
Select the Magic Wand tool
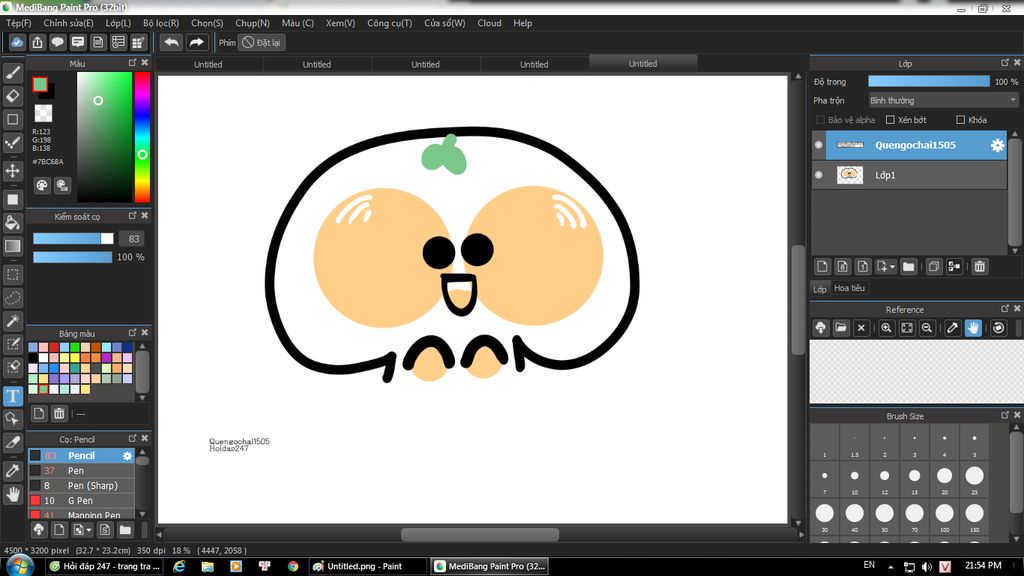pos(12,321)
